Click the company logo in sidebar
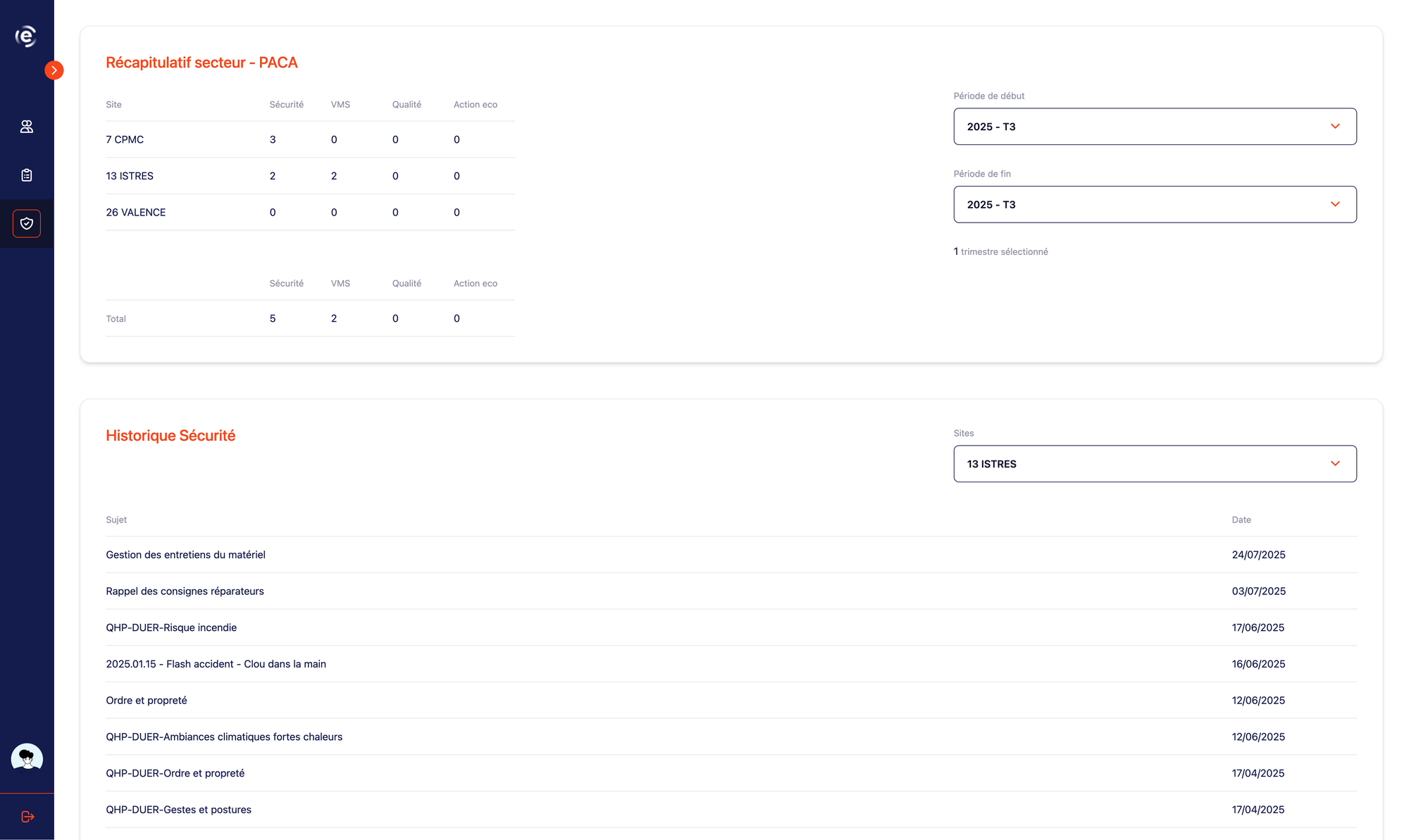 click(26, 36)
